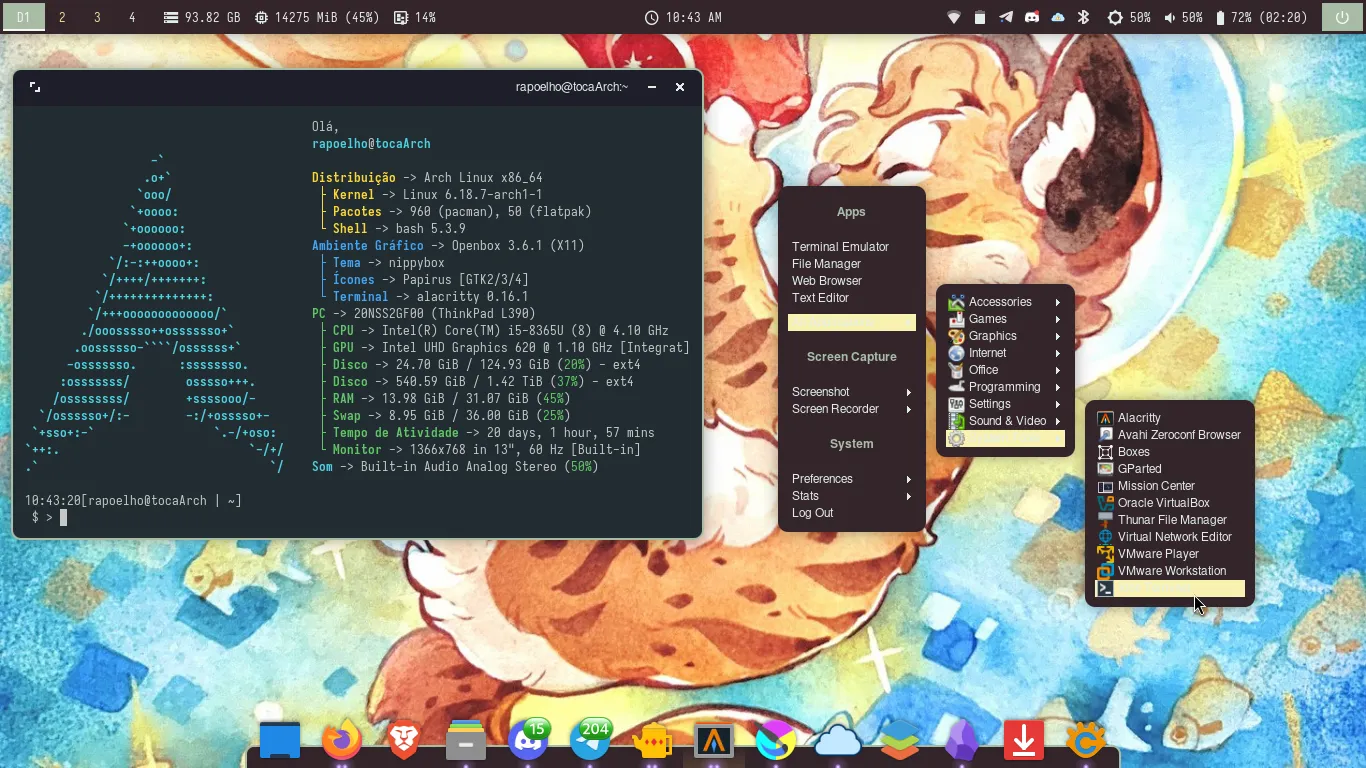
Task: Open Telegram dock icon with 204 badge
Action: [x=591, y=741]
